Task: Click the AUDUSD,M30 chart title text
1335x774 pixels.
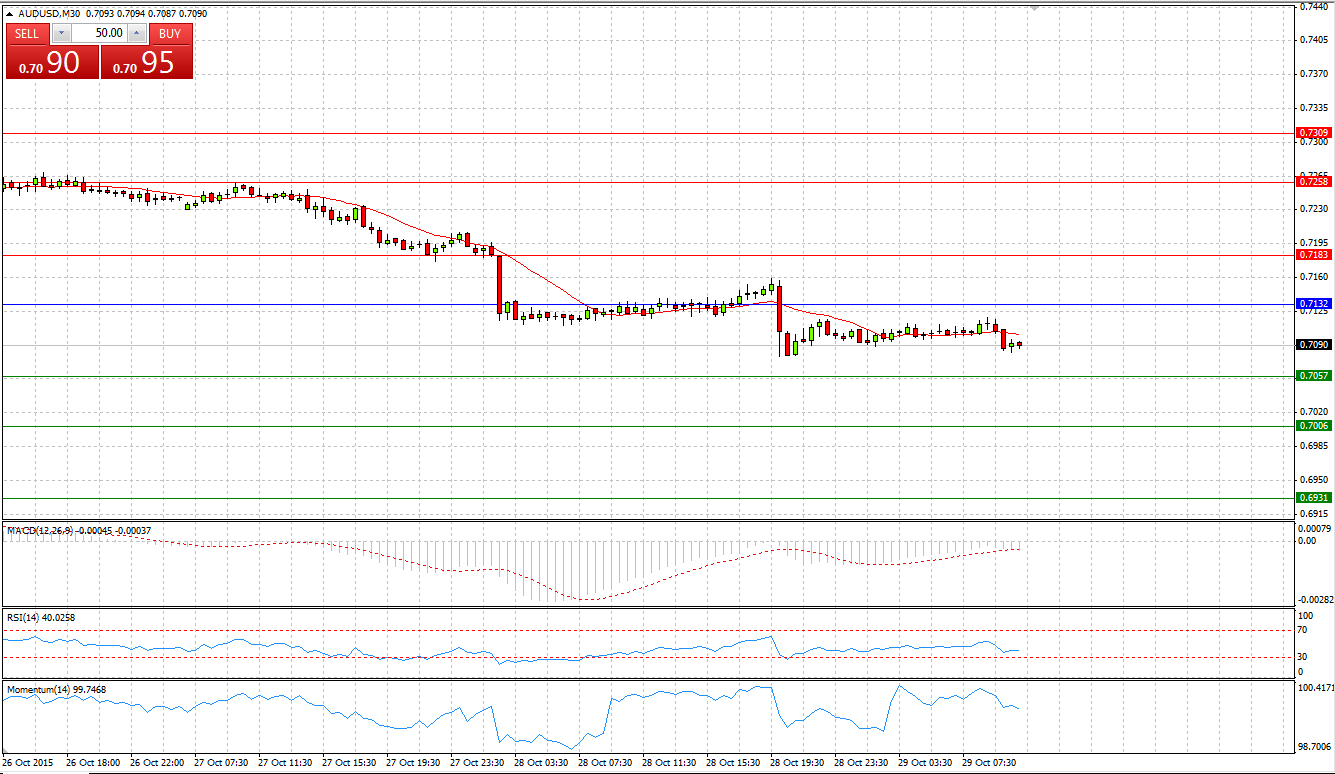Action: coord(50,14)
